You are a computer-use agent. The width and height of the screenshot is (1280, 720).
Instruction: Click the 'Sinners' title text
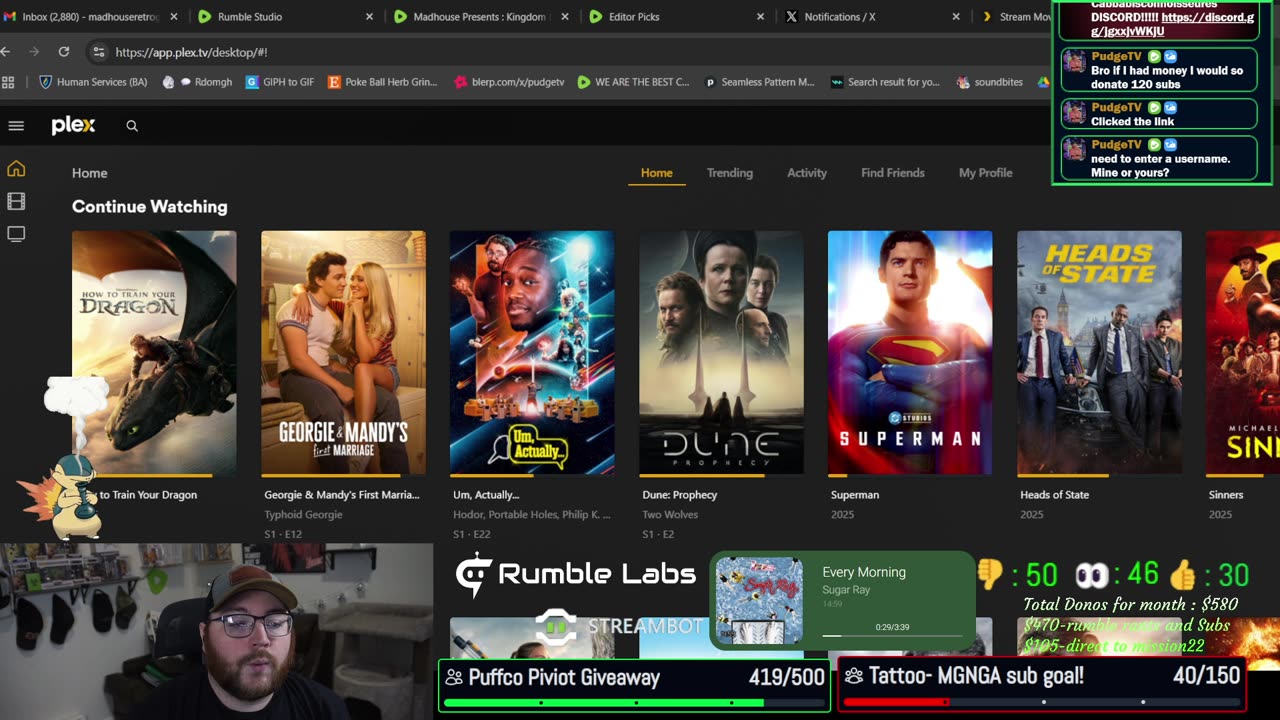(1226, 495)
